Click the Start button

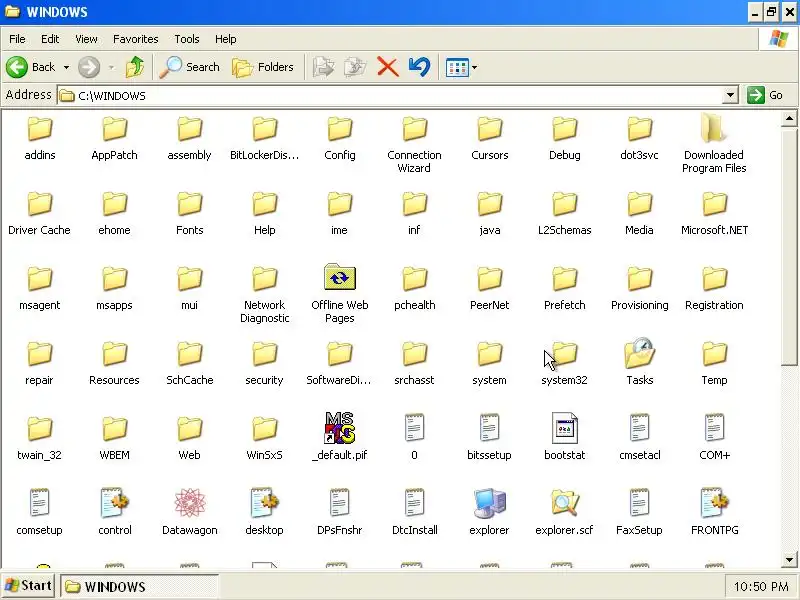[x=29, y=586]
